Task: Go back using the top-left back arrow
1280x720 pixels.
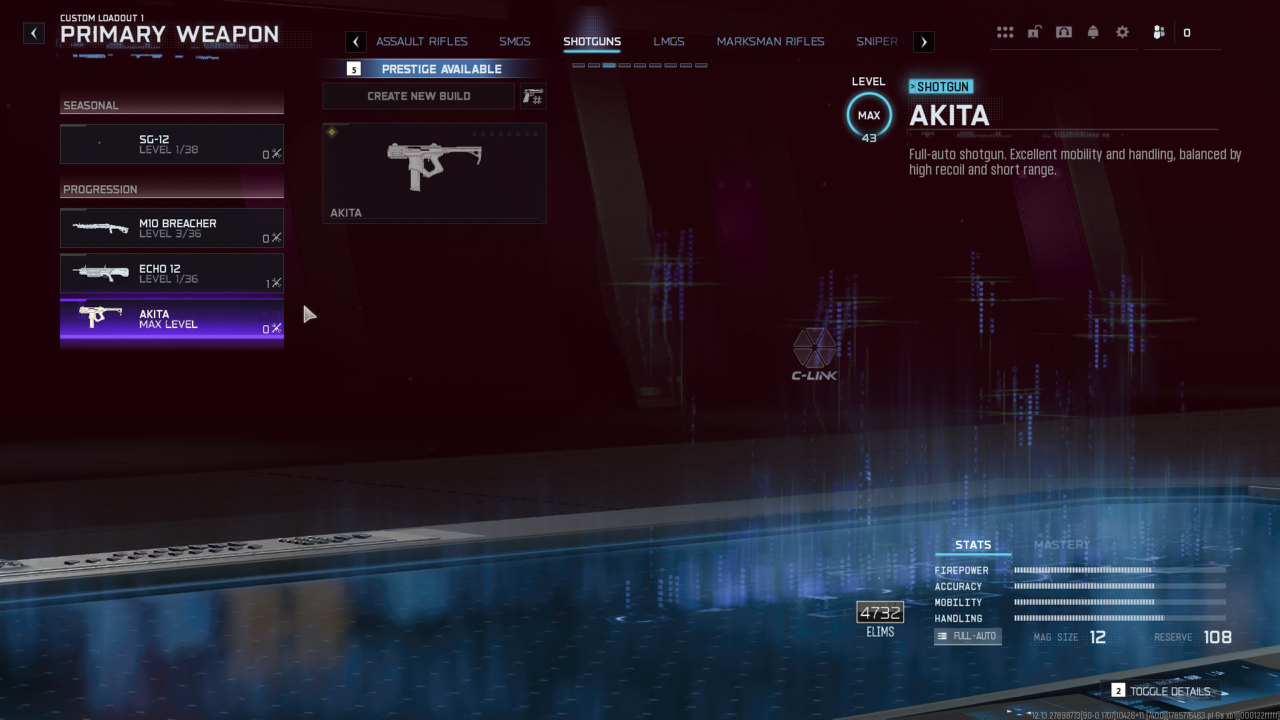Action: pos(35,33)
